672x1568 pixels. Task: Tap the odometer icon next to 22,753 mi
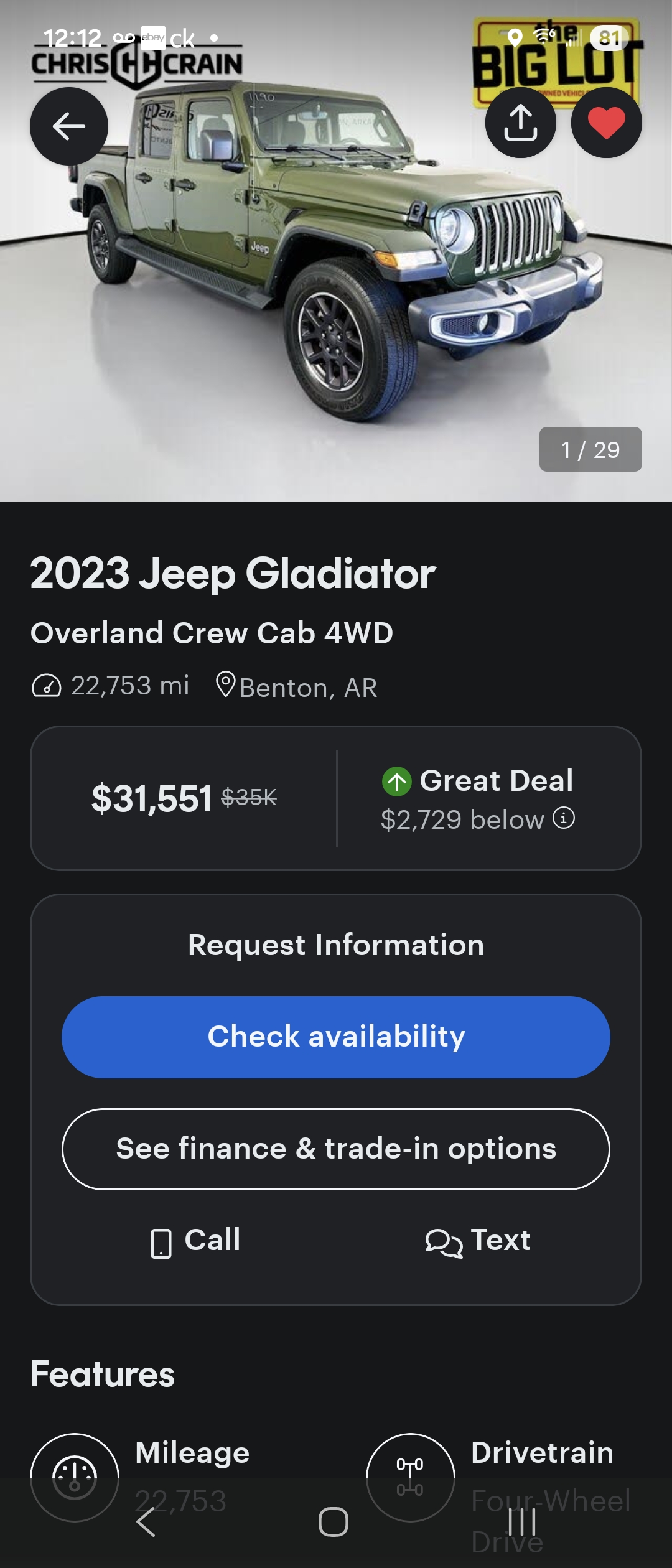click(x=47, y=686)
